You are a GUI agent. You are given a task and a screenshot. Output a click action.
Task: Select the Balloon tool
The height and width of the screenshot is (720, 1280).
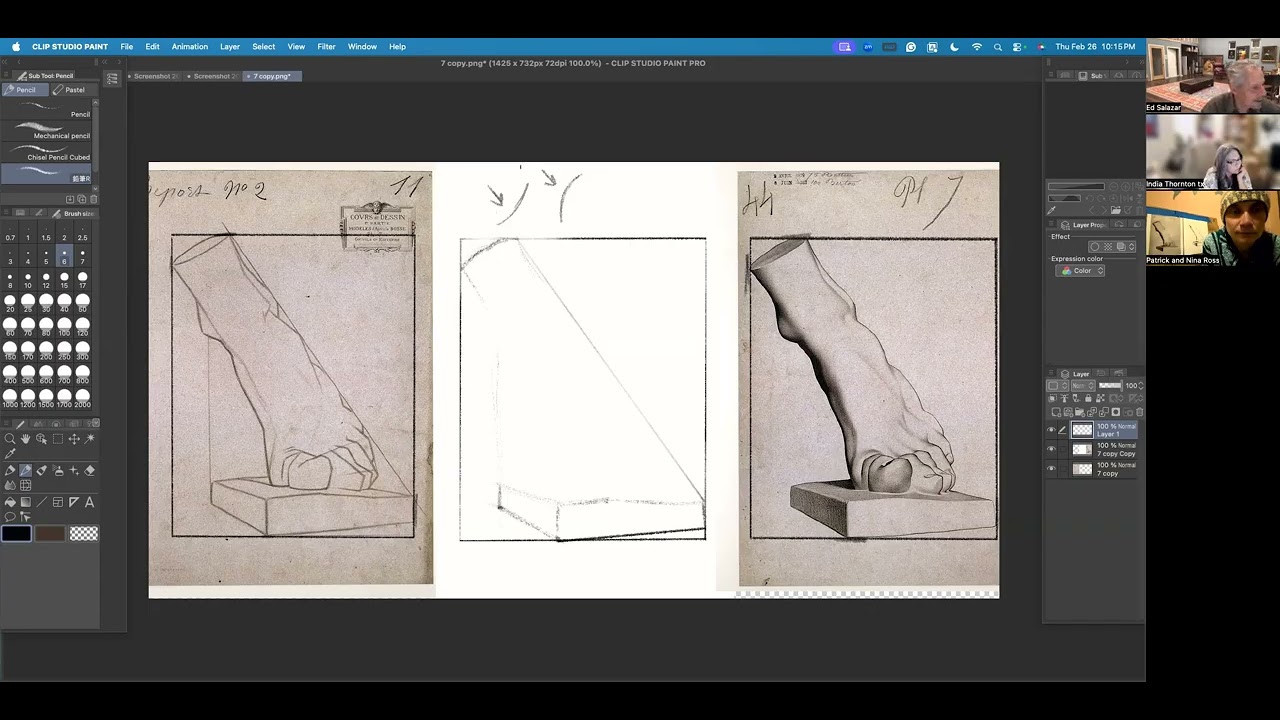coord(10,517)
